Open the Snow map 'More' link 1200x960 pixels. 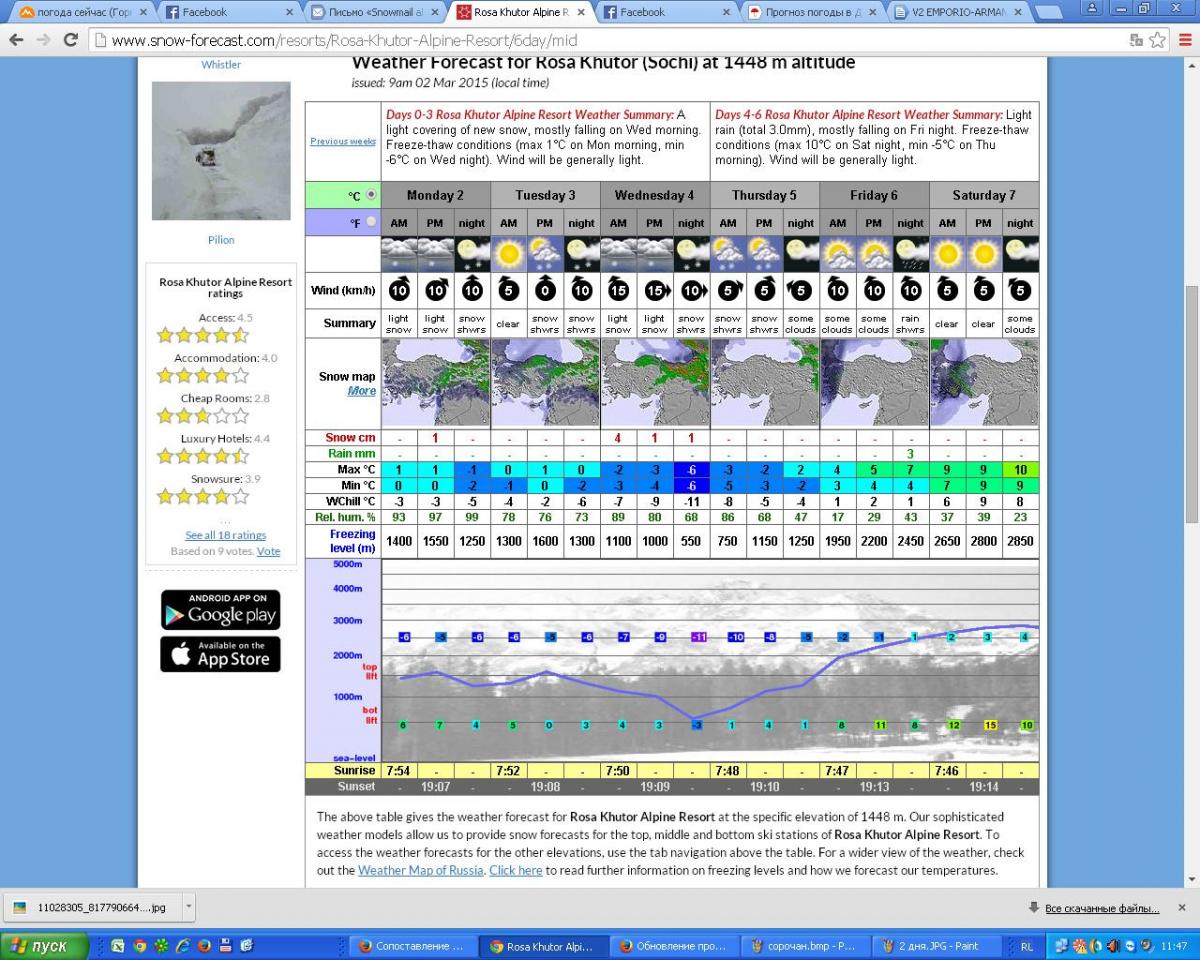point(362,391)
